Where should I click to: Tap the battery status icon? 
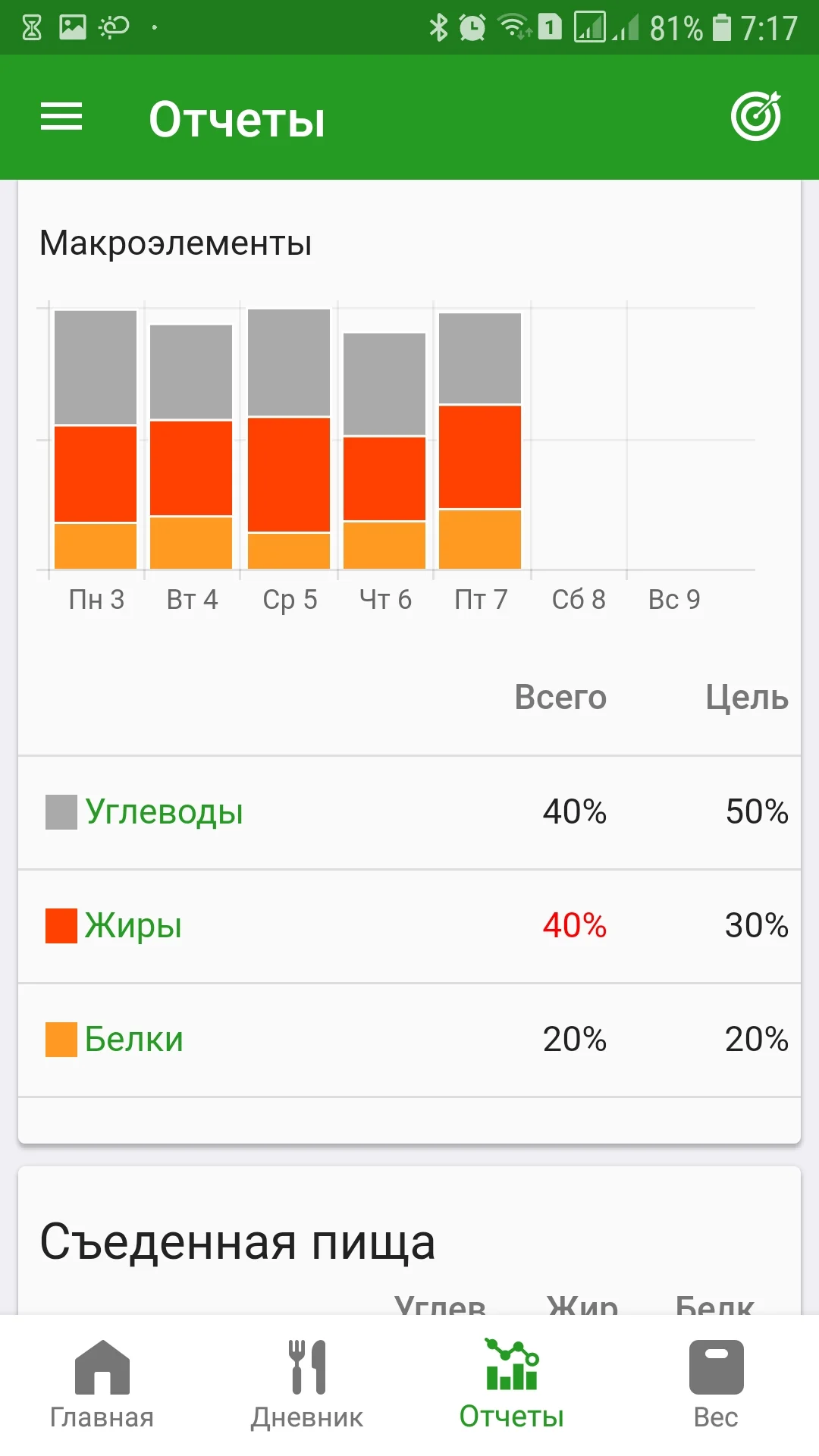tap(722, 28)
